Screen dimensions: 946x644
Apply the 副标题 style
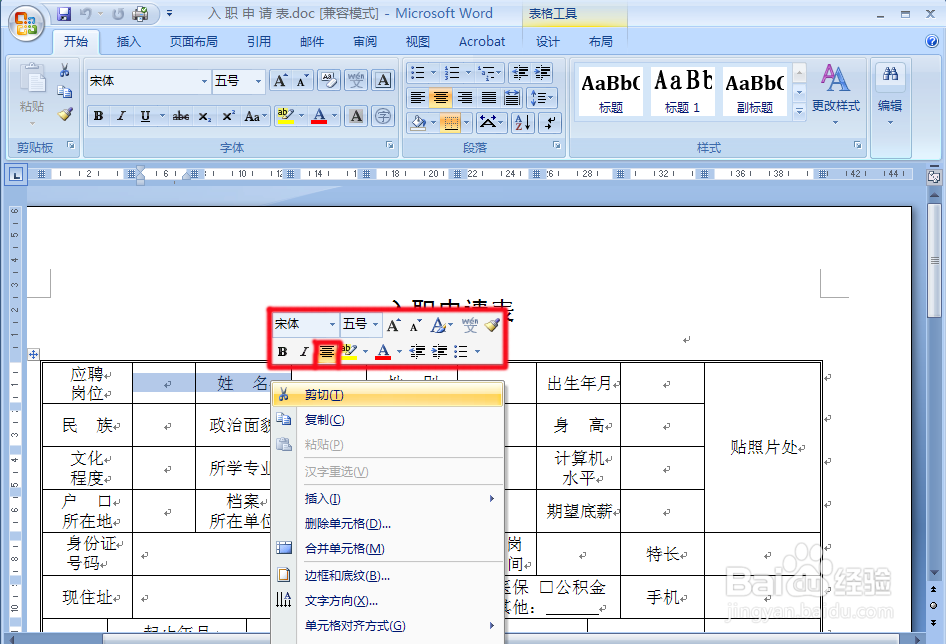coord(755,92)
